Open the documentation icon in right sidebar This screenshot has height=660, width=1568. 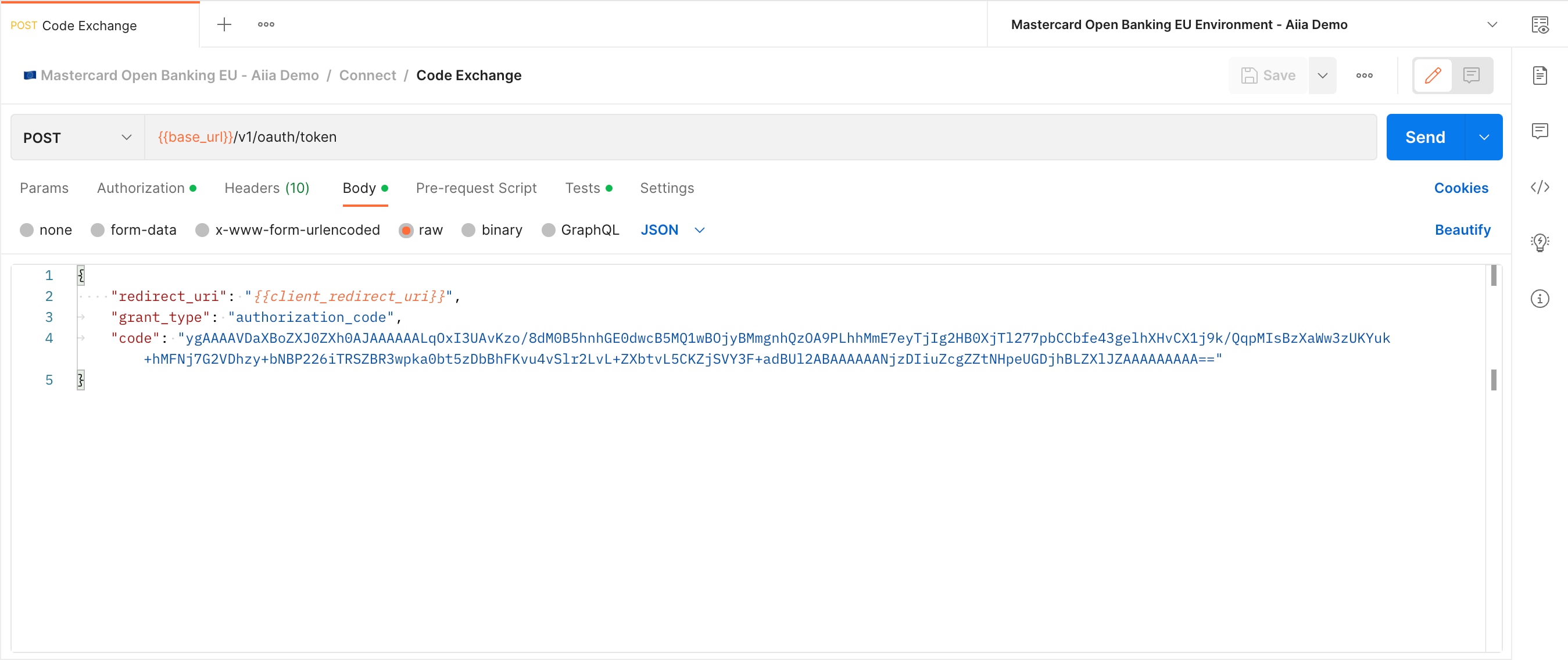pyautogui.click(x=1540, y=76)
